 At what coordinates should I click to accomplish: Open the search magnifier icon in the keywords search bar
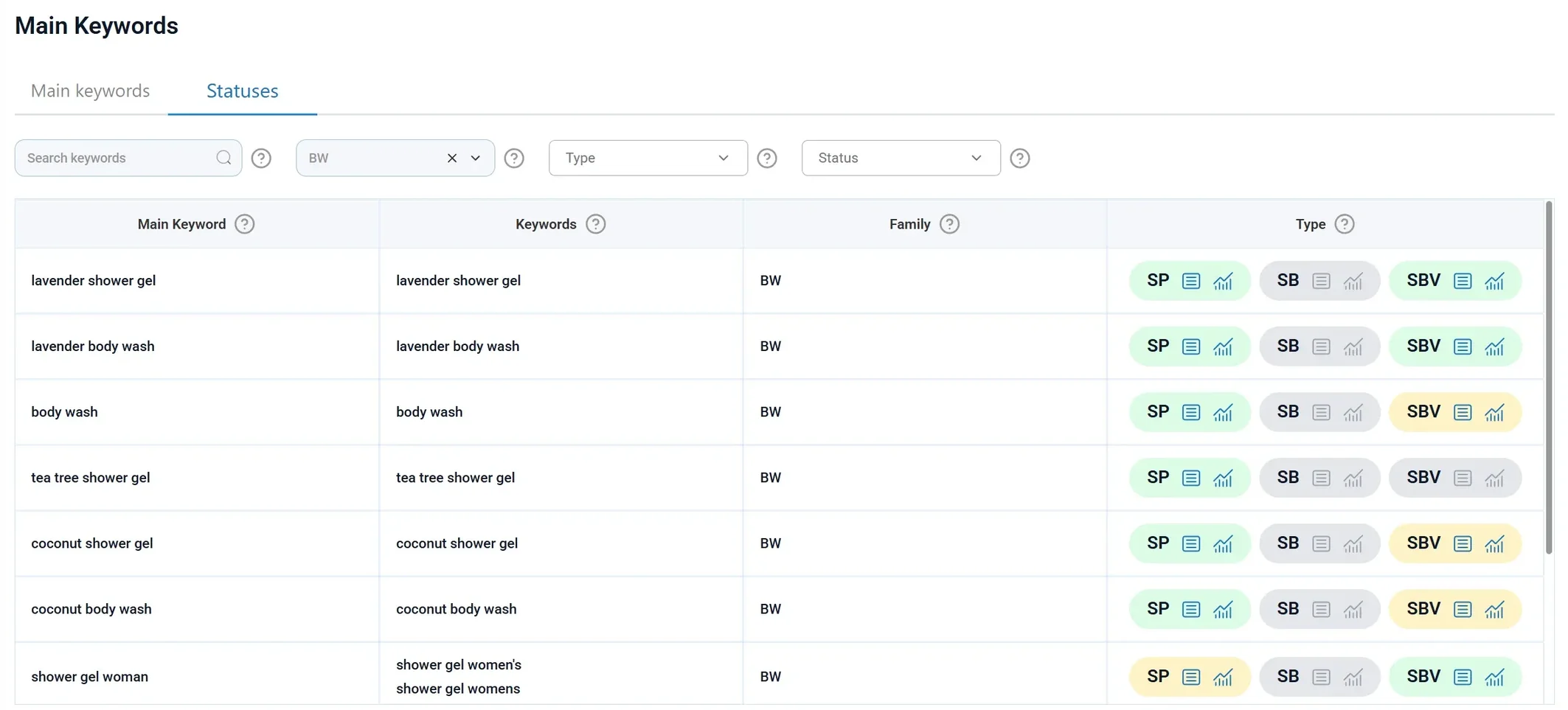point(223,158)
